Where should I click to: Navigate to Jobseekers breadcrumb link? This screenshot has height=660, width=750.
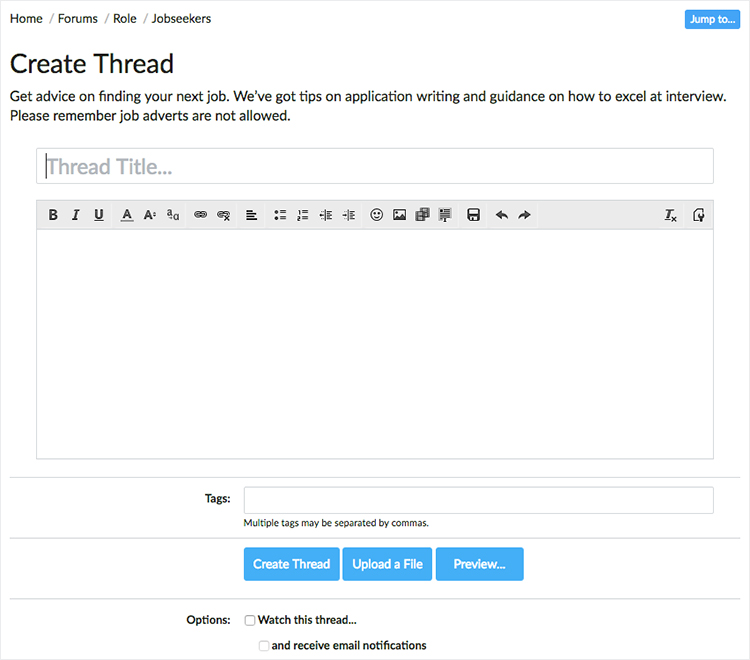click(181, 19)
